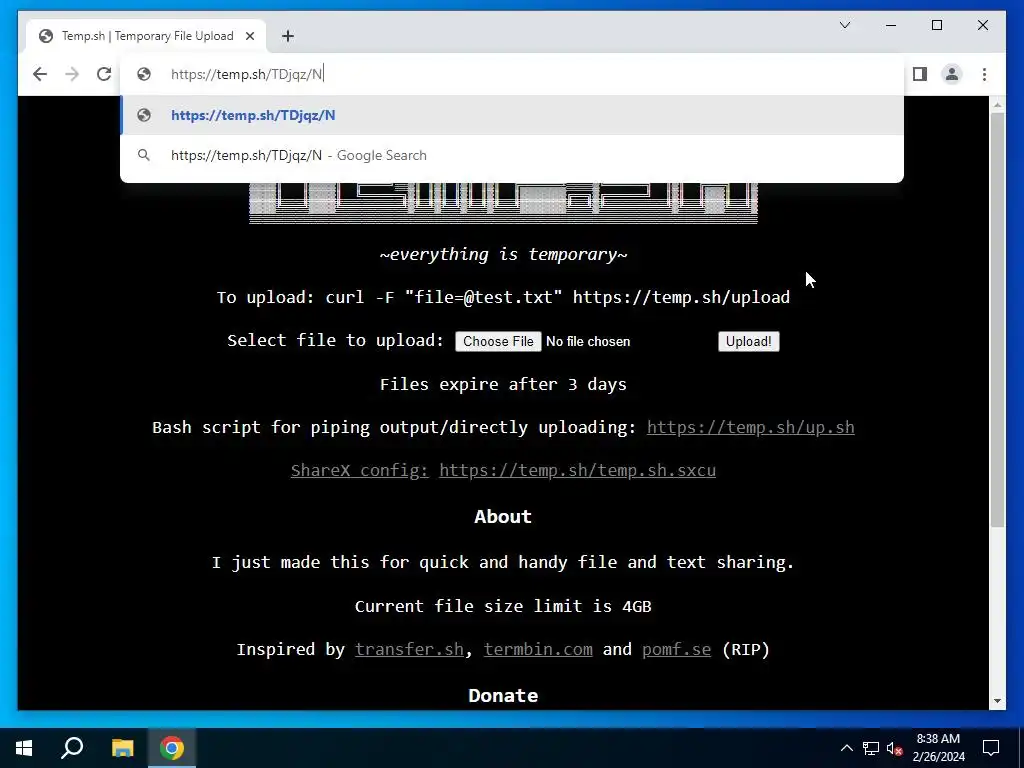
Task: Click the muted volume tray icon
Action: click(x=895, y=748)
